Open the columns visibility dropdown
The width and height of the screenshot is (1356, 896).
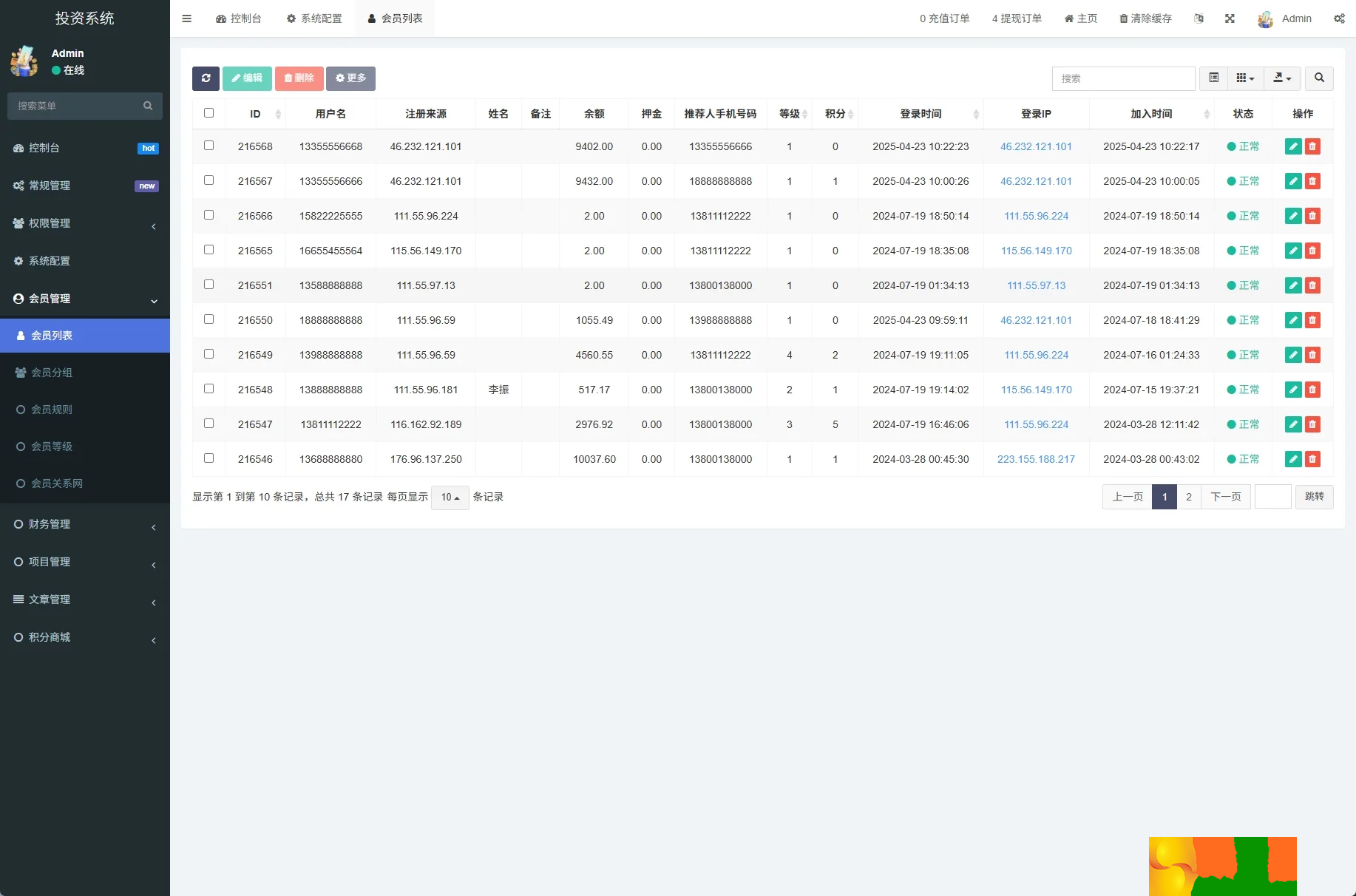(x=1245, y=78)
